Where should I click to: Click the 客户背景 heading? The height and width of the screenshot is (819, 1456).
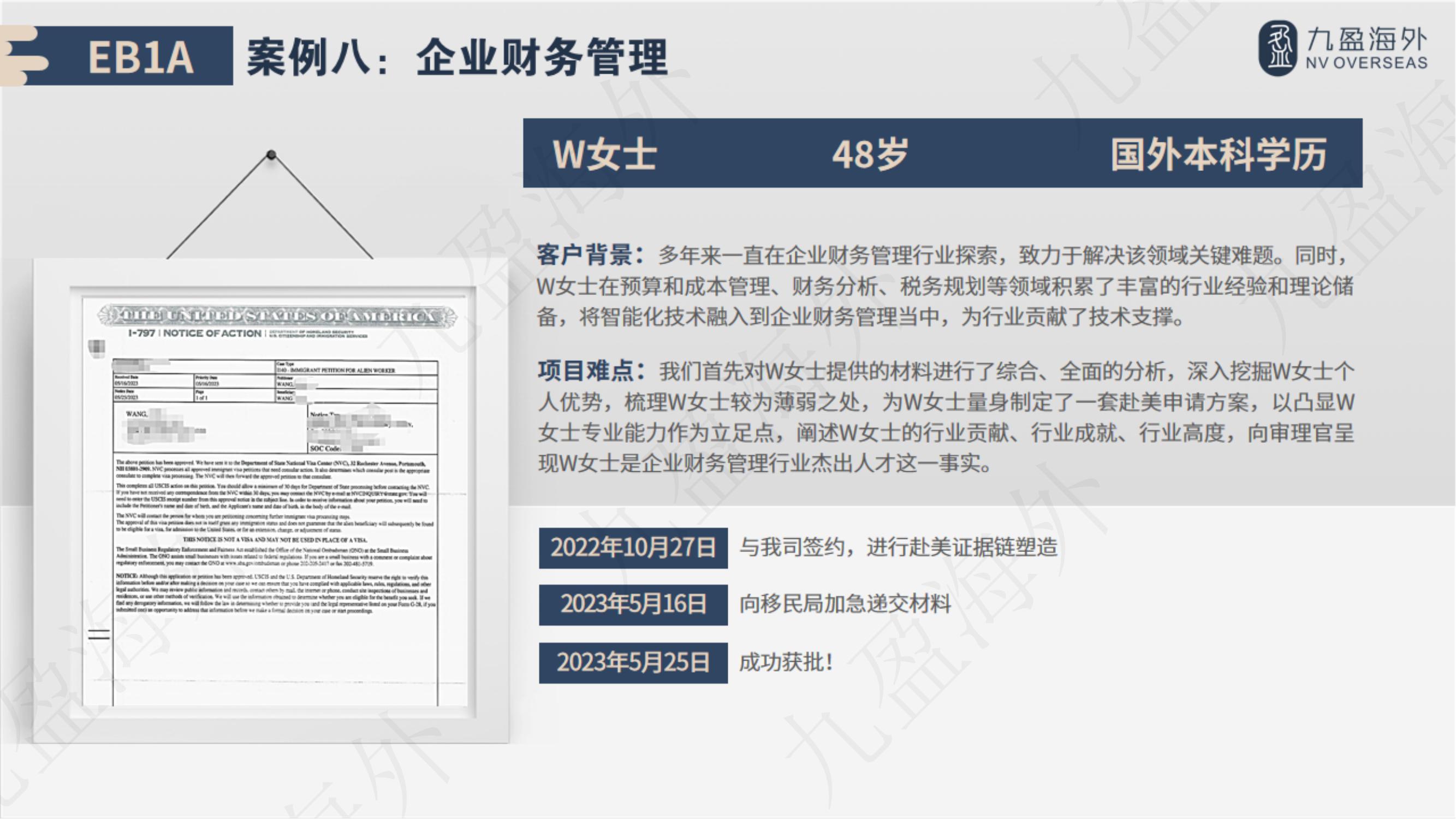click(x=591, y=255)
